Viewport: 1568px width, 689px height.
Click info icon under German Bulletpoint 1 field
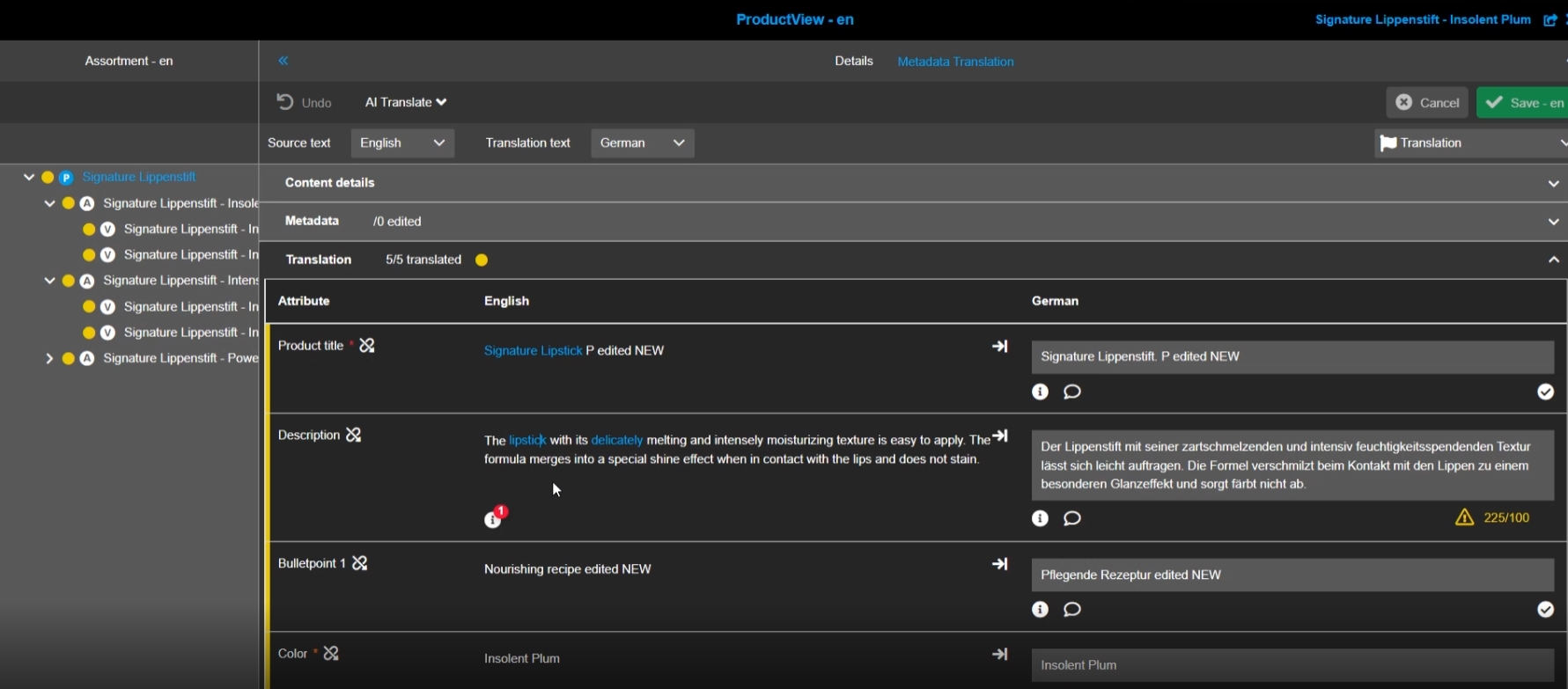[1040, 610]
